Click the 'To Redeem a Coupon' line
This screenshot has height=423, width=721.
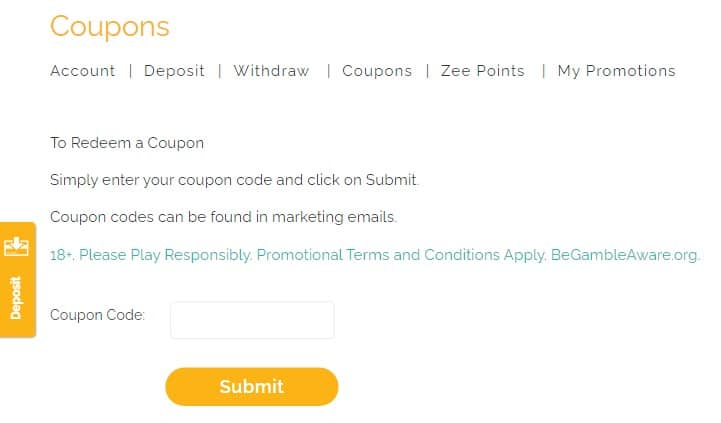[x=127, y=143]
